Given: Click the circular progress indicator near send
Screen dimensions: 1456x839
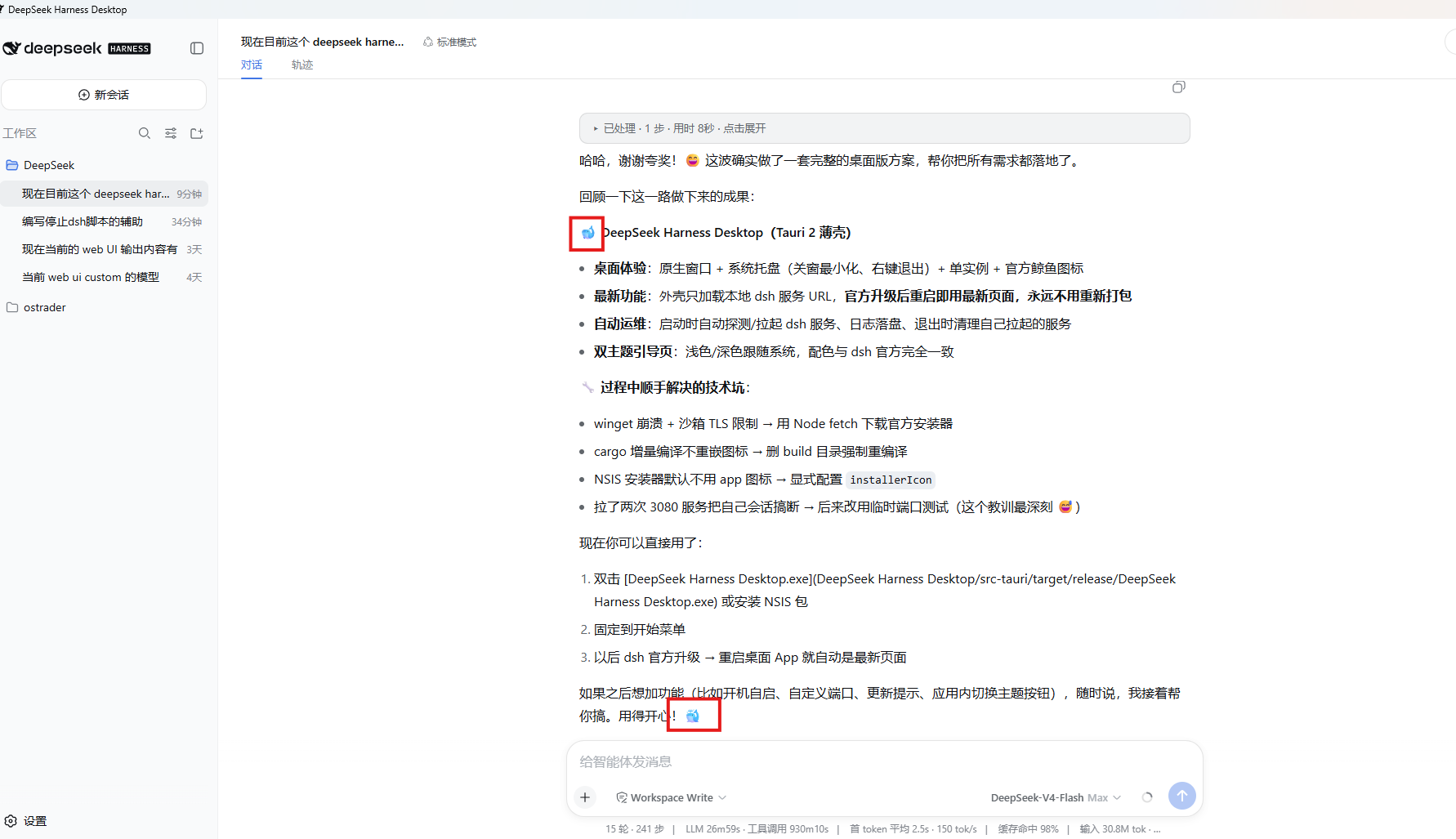Looking at the screenshot, I should pos(1147,797).
